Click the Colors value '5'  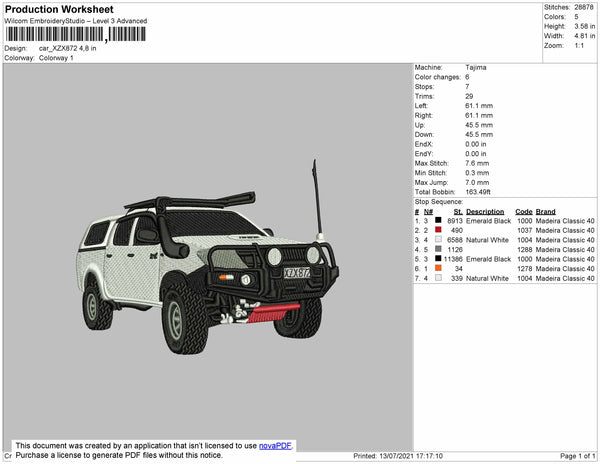(x=576, y=17)
